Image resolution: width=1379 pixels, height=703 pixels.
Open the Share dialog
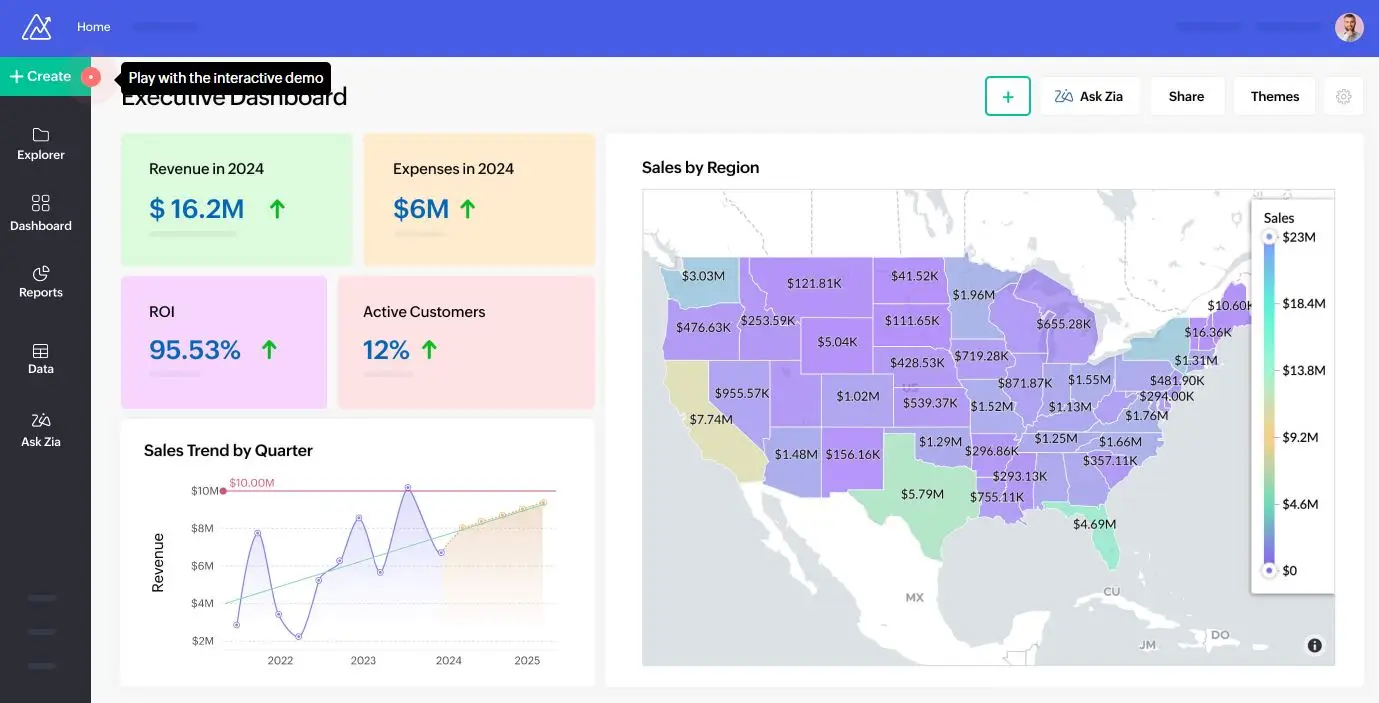[1186, 96]
